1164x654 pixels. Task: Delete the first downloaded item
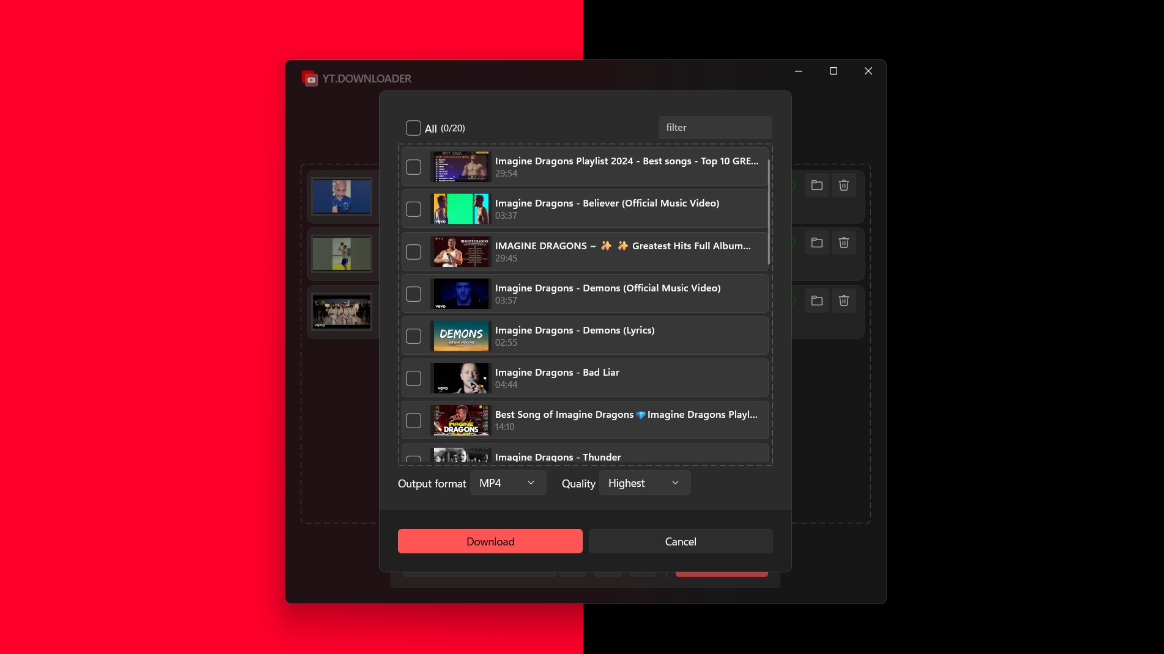844,186
